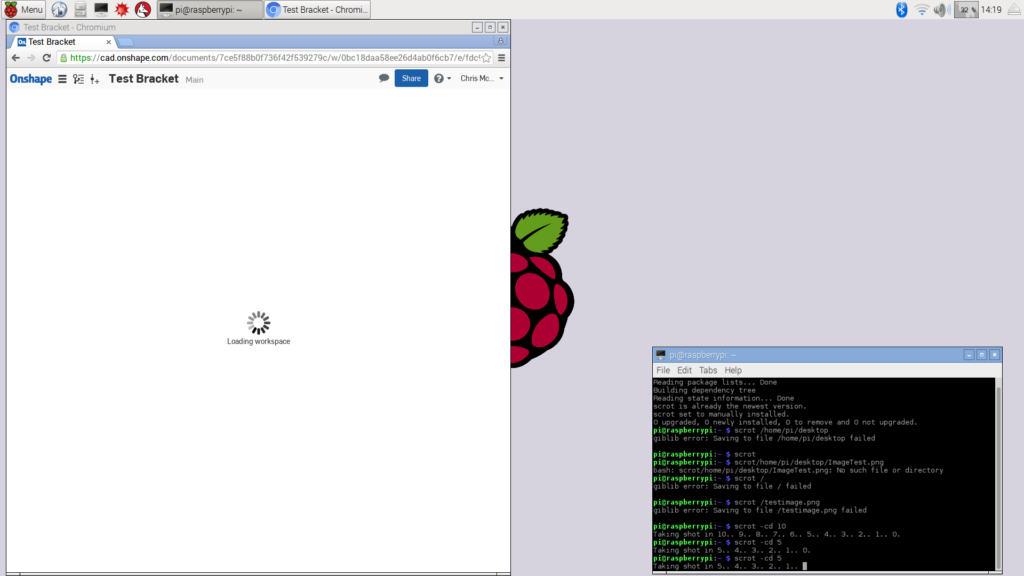Screen dimensions: 1024x576
Task: Go back in Chromium
Action: pyautogui.click(x=16, y=58)
